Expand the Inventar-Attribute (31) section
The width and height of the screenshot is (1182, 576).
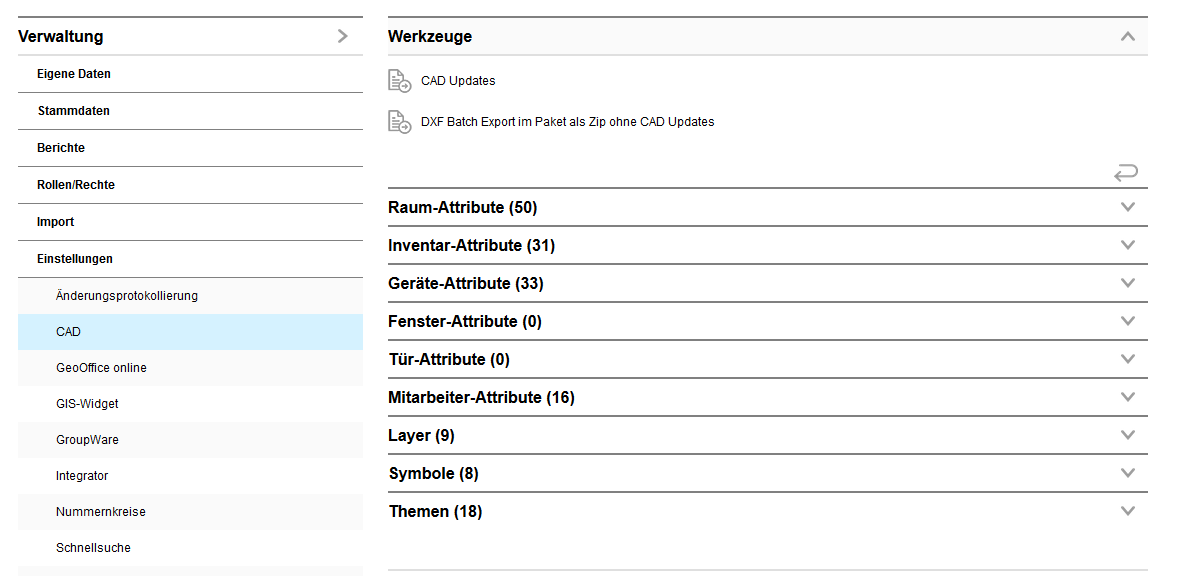pyautogui.click(x=1128, y=245)
